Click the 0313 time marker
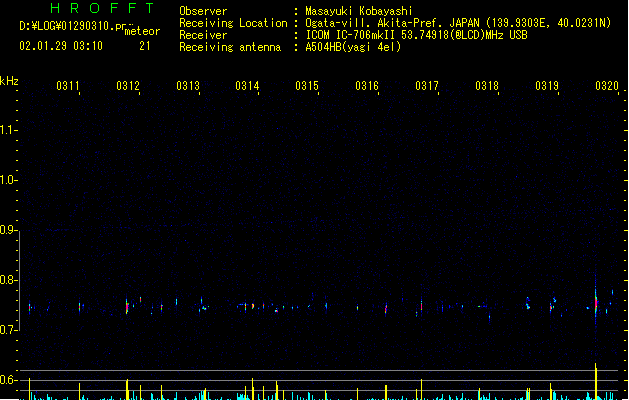The width and height of the screenshot is (629, 400). tap(187, 86)
